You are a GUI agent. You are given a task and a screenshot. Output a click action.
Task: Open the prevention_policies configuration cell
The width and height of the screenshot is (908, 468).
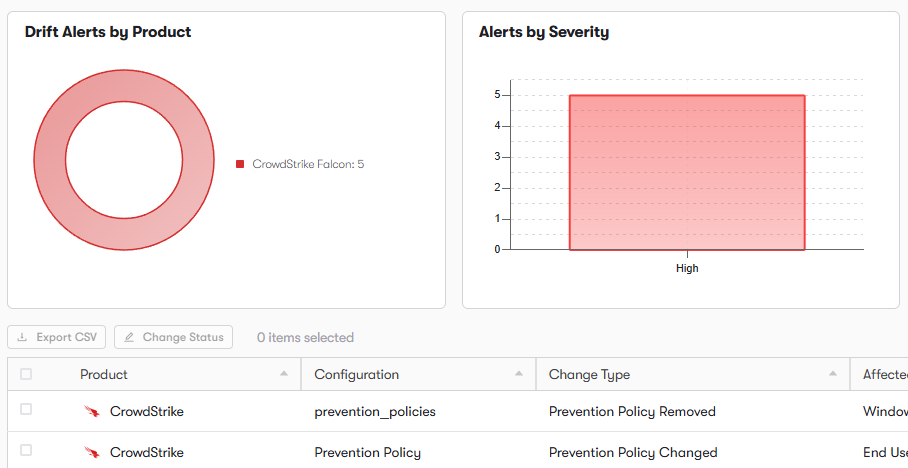pyautogui.click(x=375, y=412)
